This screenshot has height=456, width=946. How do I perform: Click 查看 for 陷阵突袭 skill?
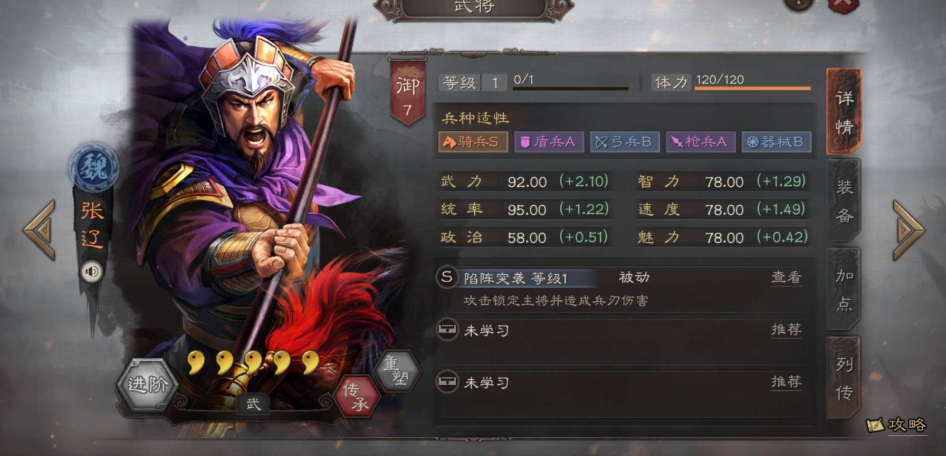tap(786, 277)
